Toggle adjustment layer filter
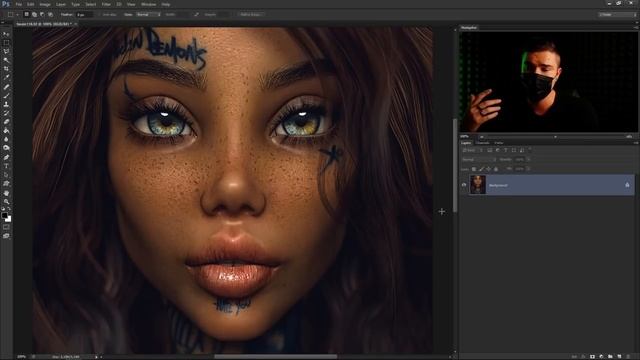Screen dimensions: 640x360 [x=498, y=150]
